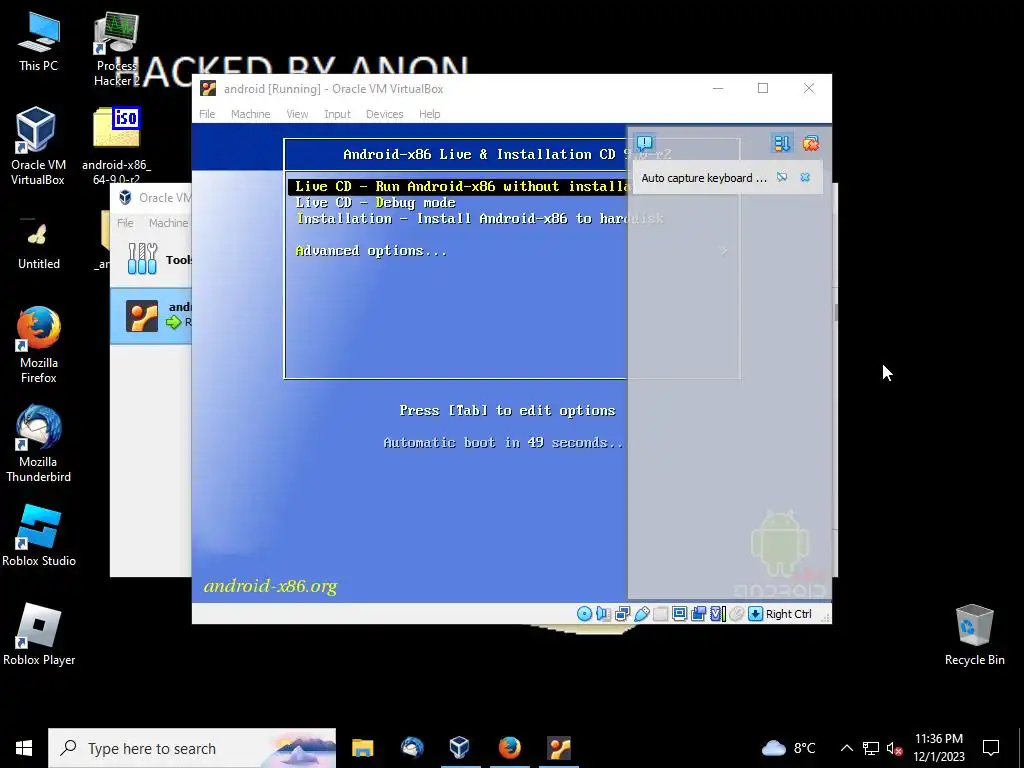Image resolution: width=1024 pixels, height=768 pixels.
Task: Open the Devices menu
Action: pos(384,114)
